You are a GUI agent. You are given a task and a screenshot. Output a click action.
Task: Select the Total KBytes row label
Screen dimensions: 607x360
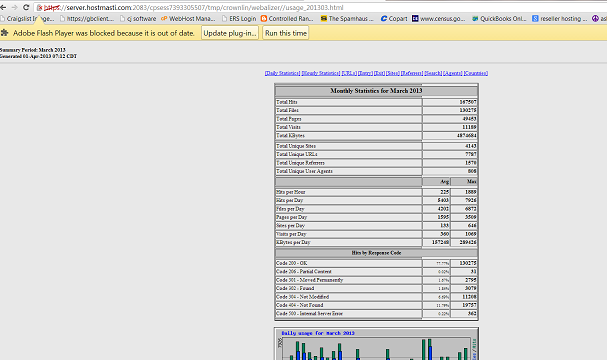point(290,136)
